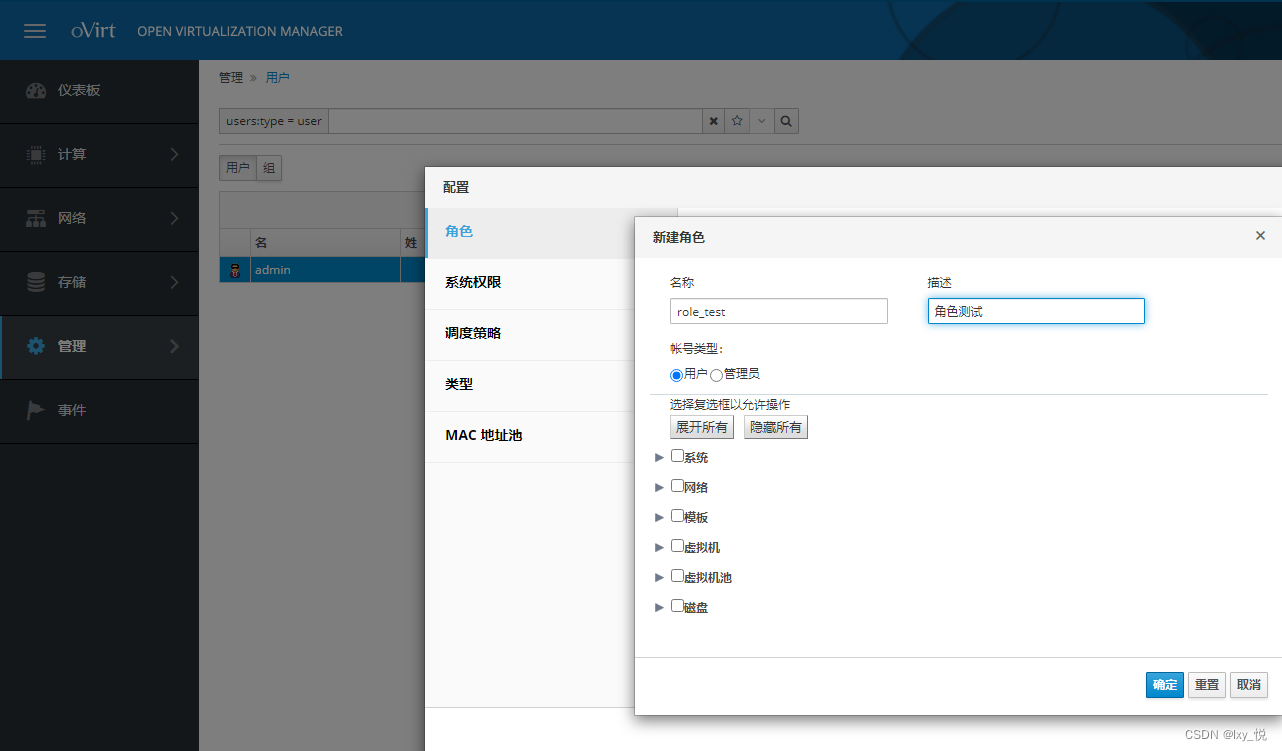Expand the 磁盘 permissions tree node
This screenshot has height=751, width=1282.
(x=659, y=607)
